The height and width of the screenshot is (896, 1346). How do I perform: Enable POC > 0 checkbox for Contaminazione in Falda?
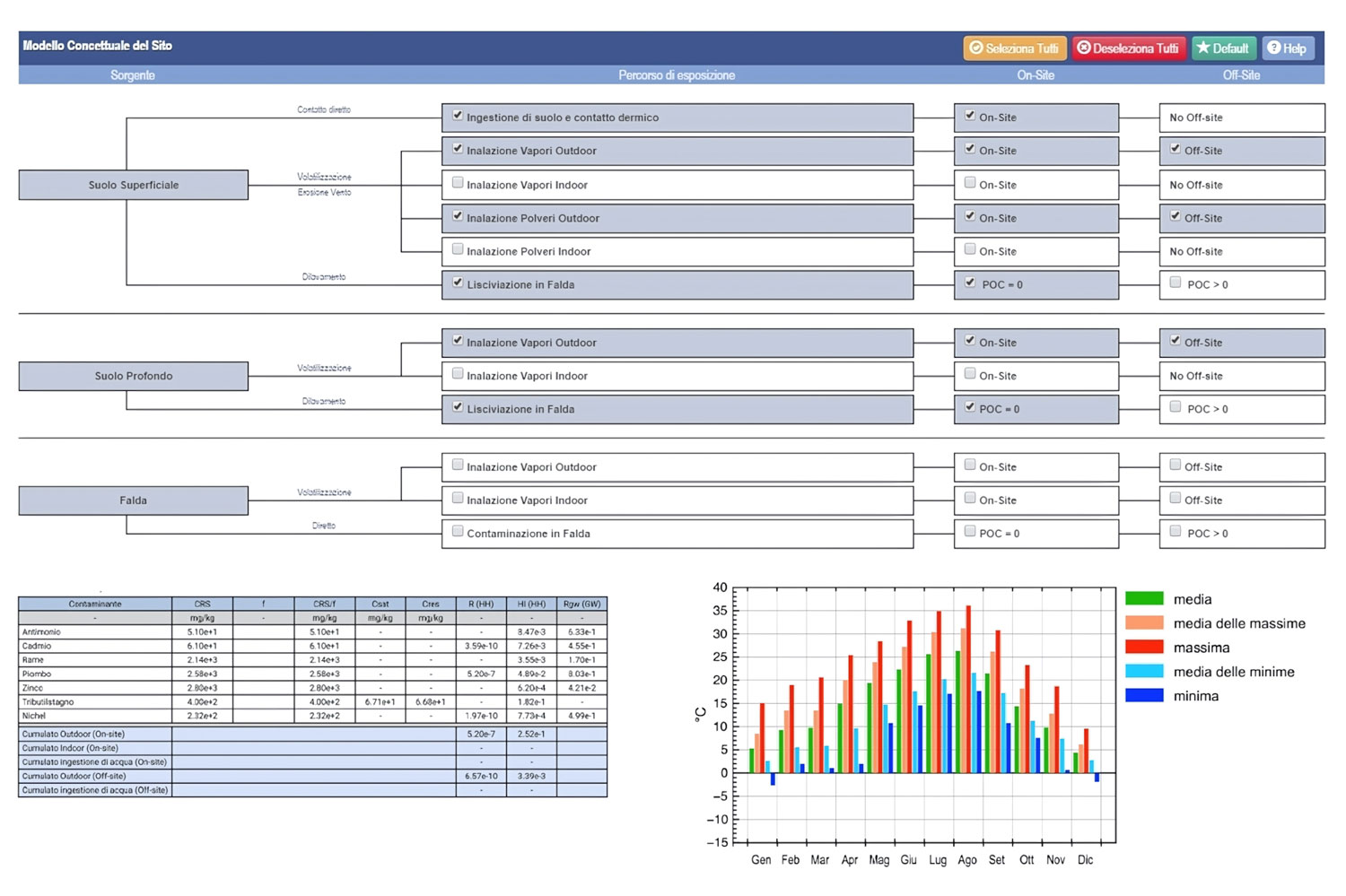[1176, 532]
